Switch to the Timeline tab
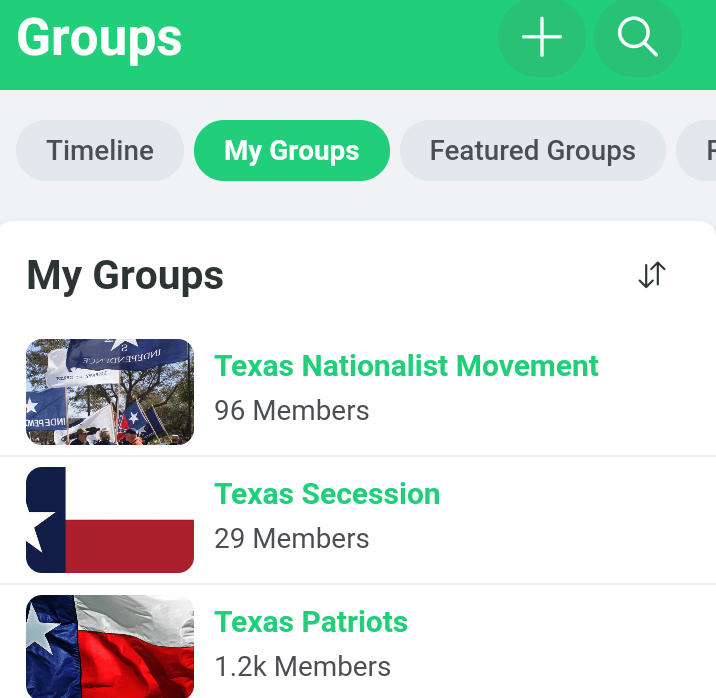 point(100,151)
